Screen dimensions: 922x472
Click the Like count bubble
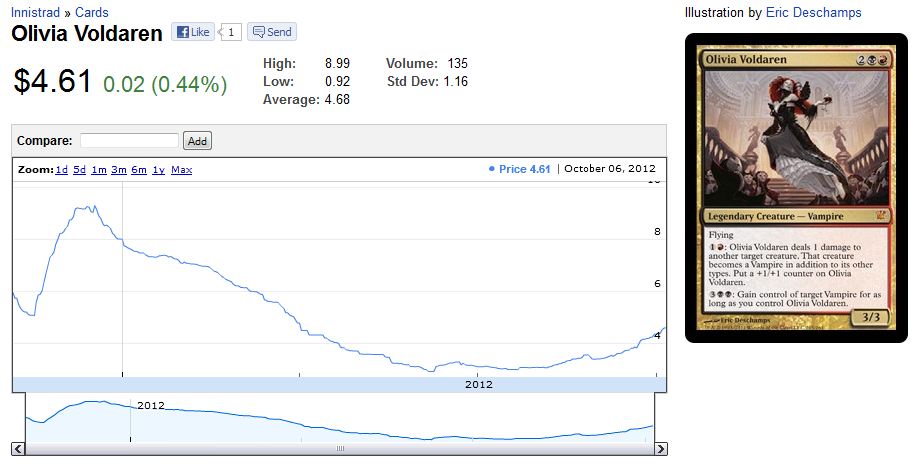(231, 32)
